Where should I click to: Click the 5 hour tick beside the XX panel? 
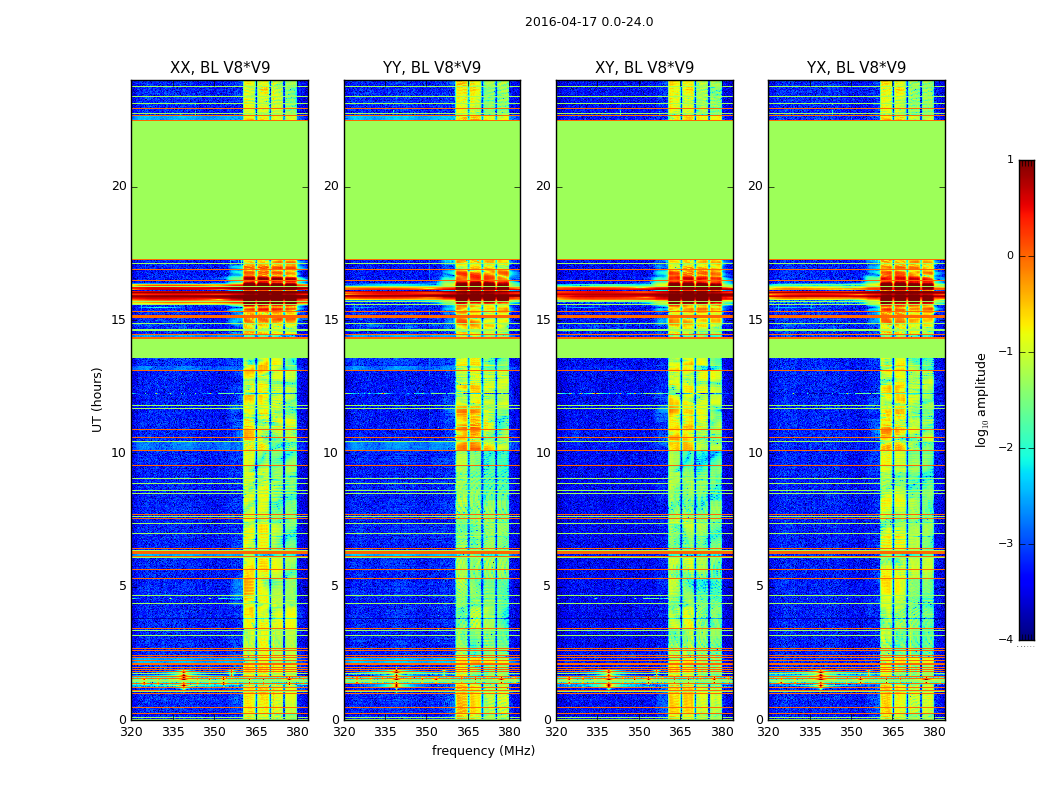[x=122, y=586]
